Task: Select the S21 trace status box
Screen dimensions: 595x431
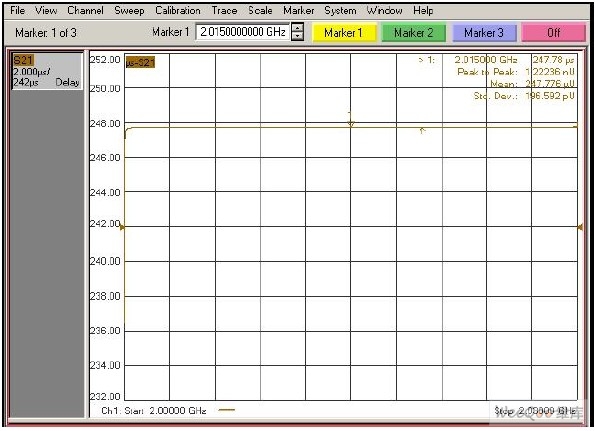Action: coord(47,71)
